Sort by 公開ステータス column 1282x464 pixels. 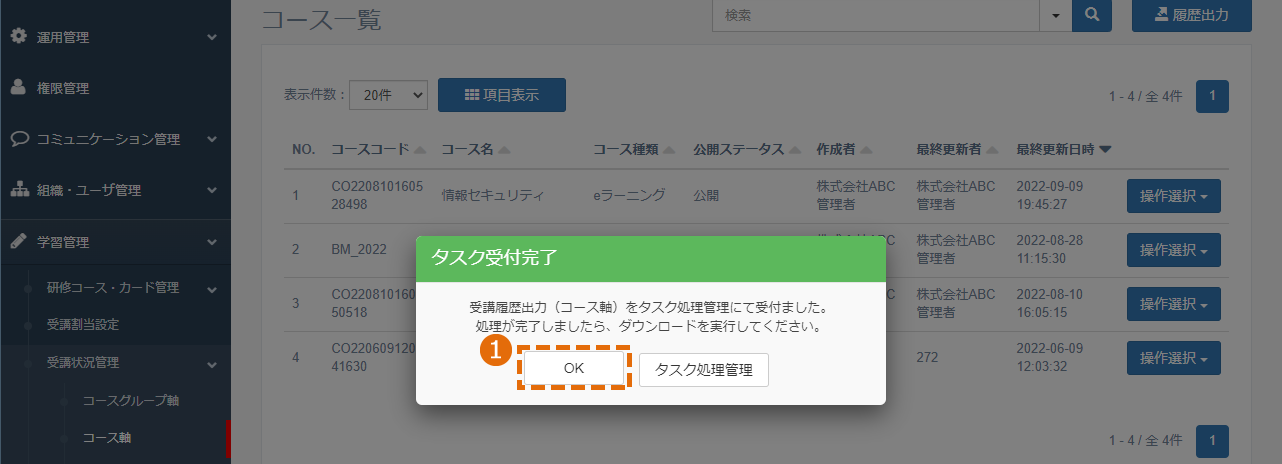point(747,149)
